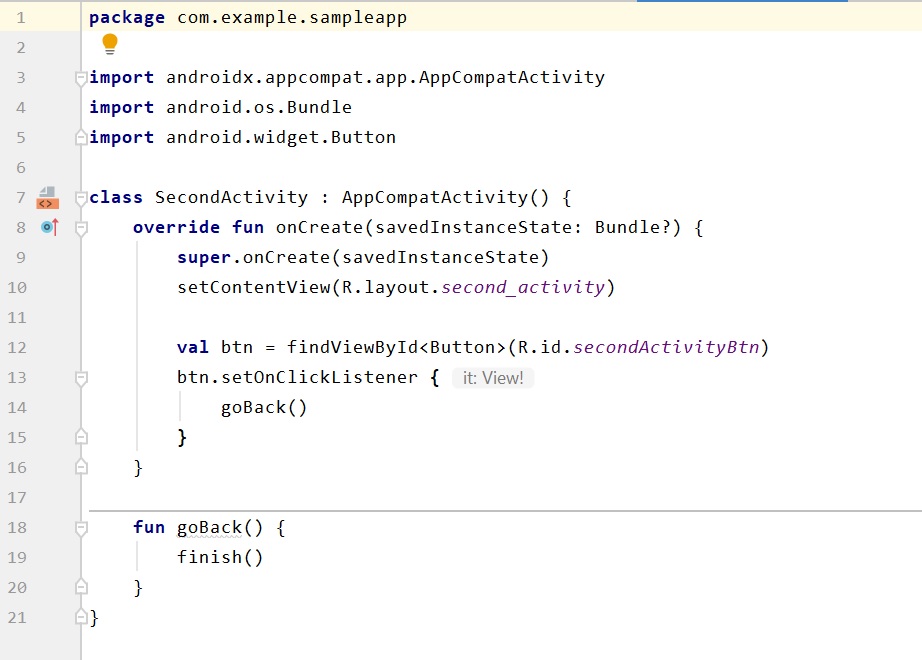Click line number 12 in the gutter
The height and width of the screenshot is (660, 922).
[x=17, y=348]
